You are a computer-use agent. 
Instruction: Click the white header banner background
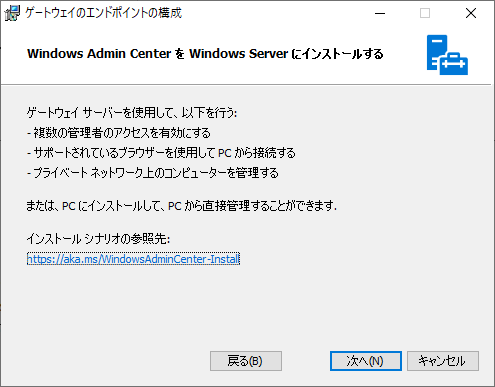coord(233,73)
